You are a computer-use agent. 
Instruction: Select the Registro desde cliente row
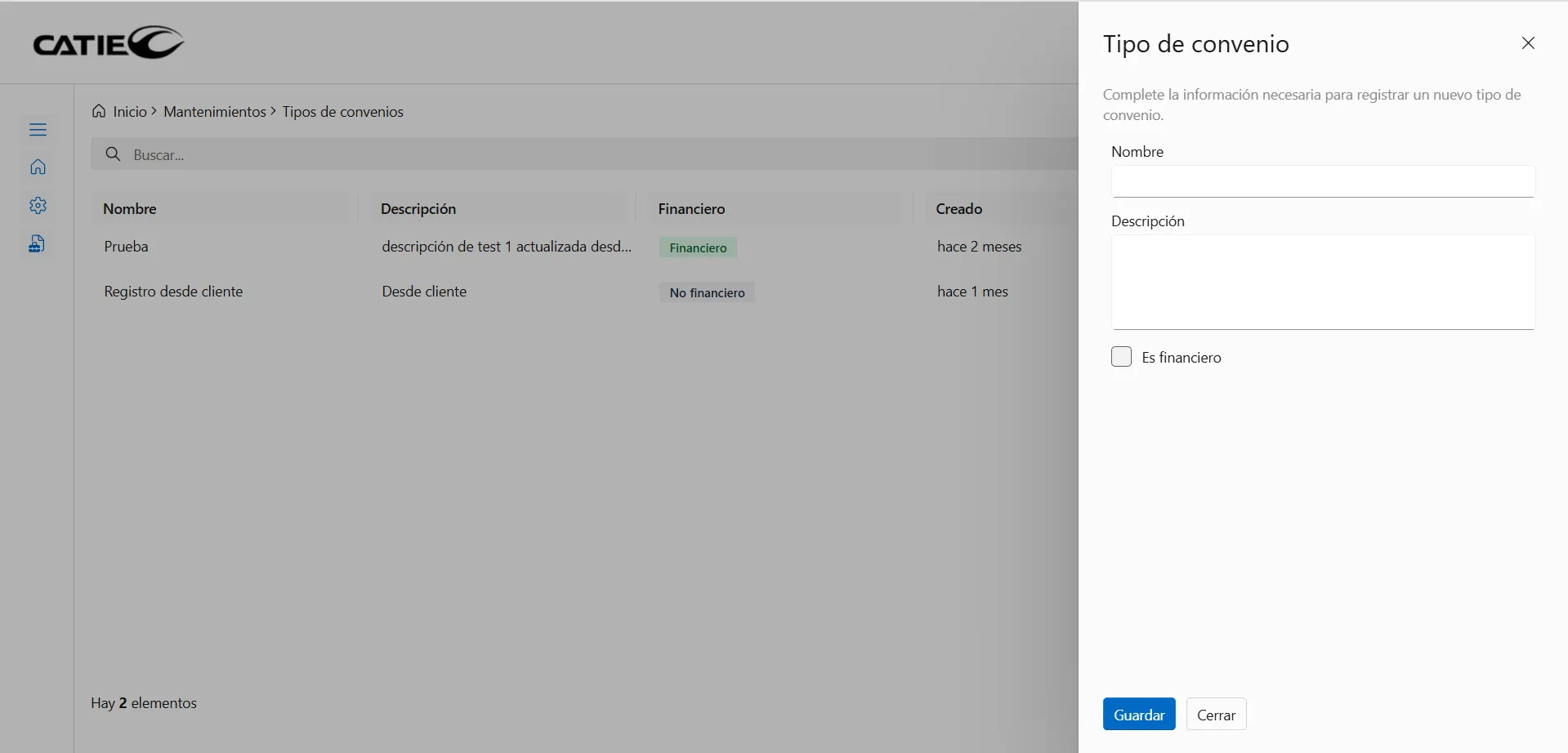(173, 292)
